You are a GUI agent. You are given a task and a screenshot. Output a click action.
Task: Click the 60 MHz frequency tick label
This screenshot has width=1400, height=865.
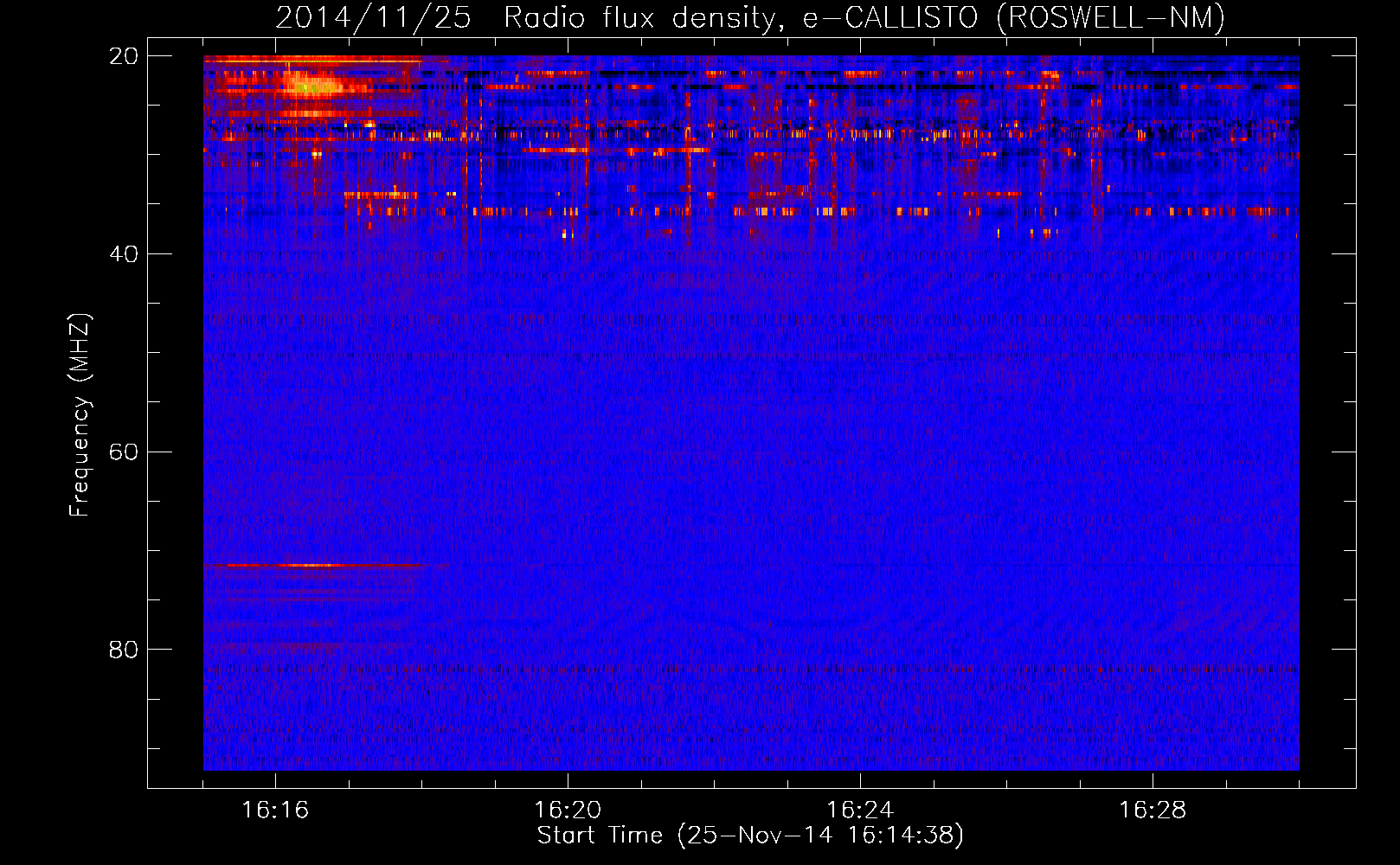pos(124,452)
